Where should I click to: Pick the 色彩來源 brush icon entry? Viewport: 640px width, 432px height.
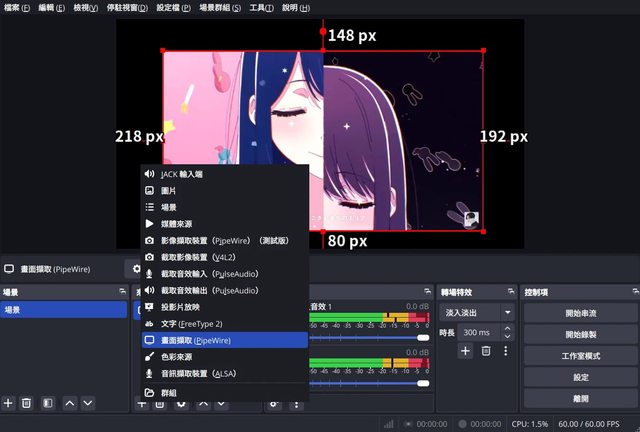[x=180, y=356]
